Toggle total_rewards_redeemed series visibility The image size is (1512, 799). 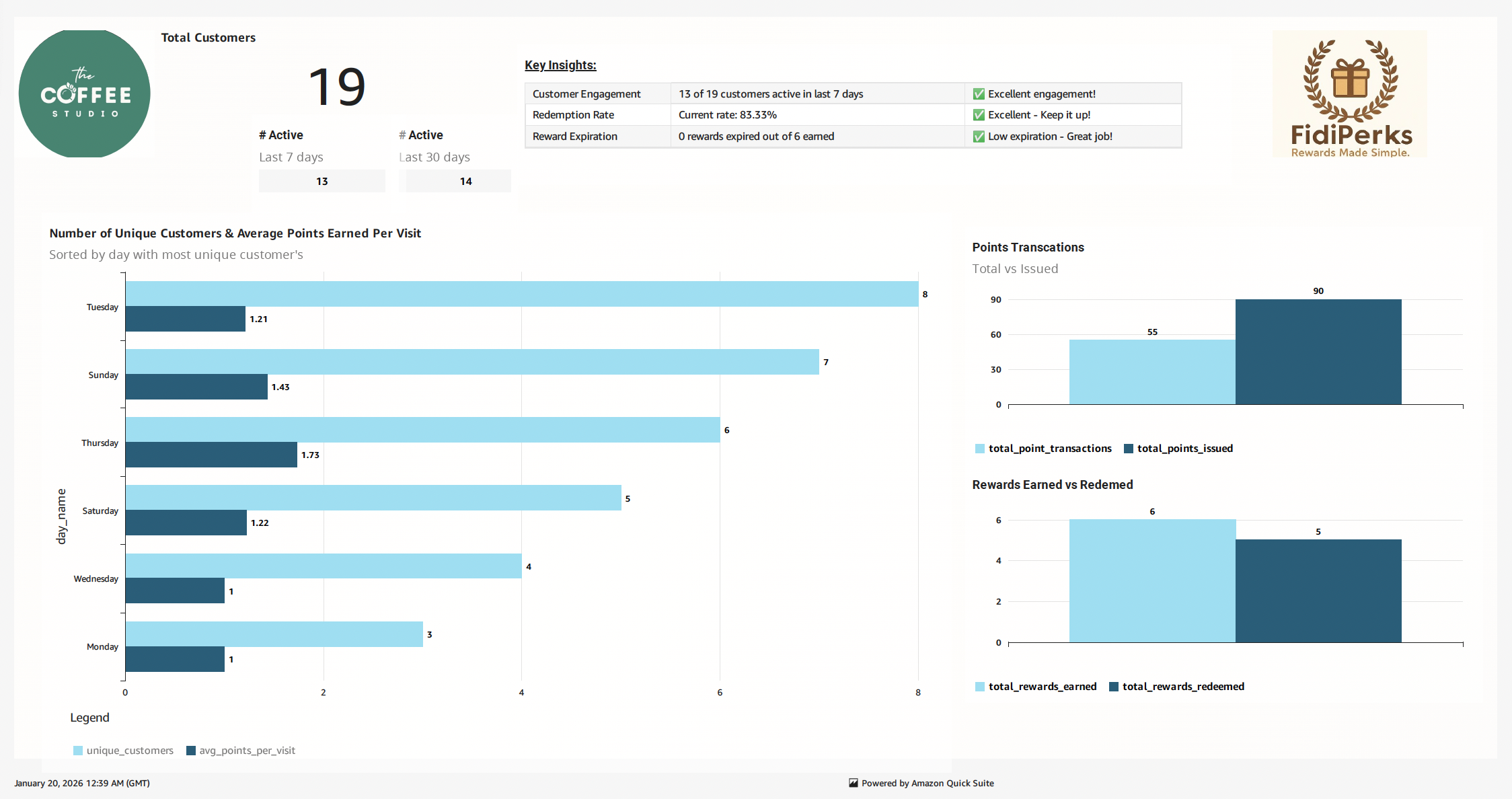[1112, 686]
